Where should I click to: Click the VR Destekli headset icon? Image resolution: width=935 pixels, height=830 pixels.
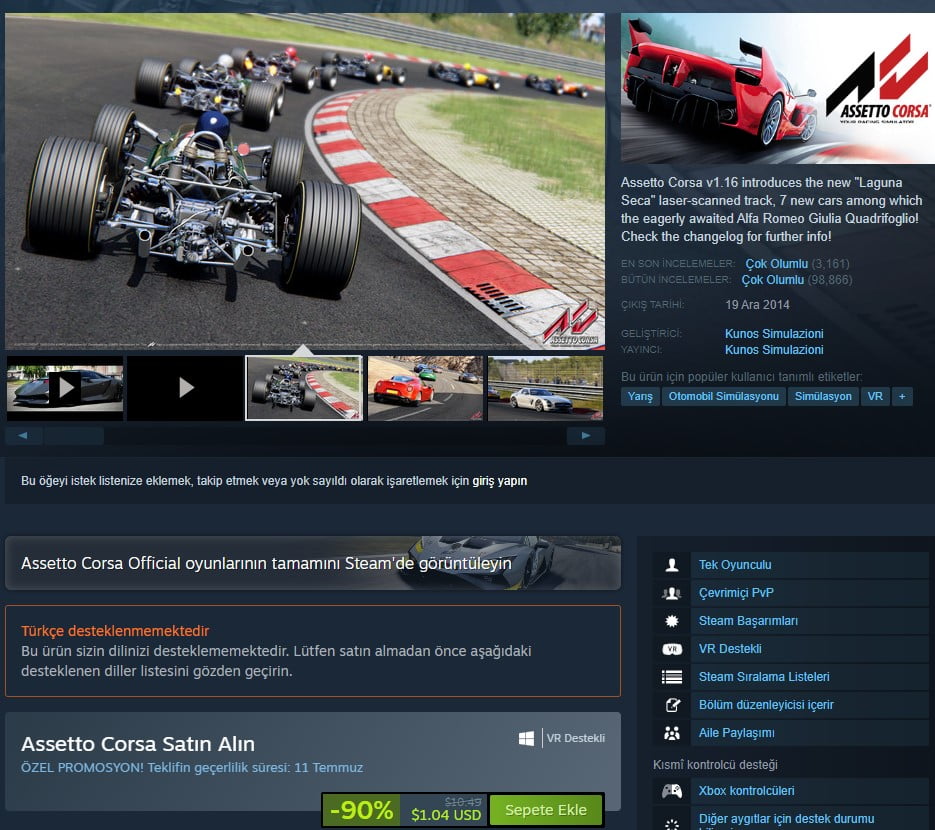672,648
